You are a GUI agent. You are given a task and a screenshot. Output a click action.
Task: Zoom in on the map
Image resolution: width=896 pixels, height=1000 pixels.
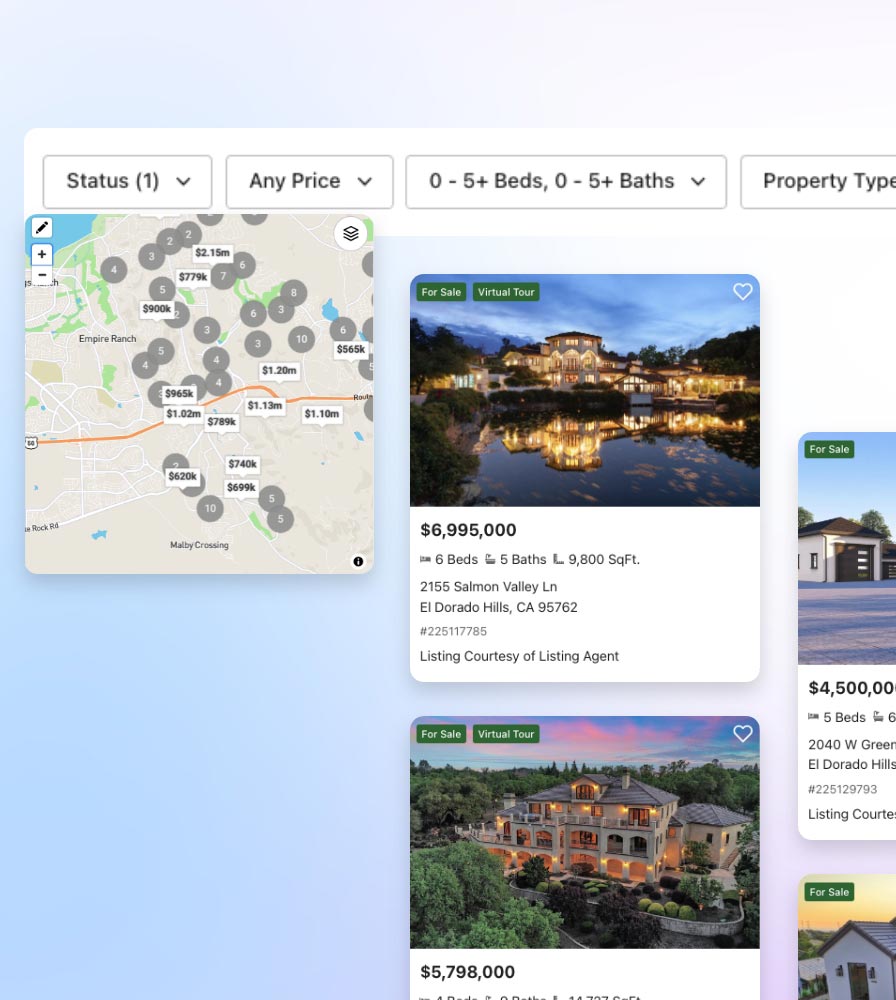pyautogui.click(x=41, y=253)
